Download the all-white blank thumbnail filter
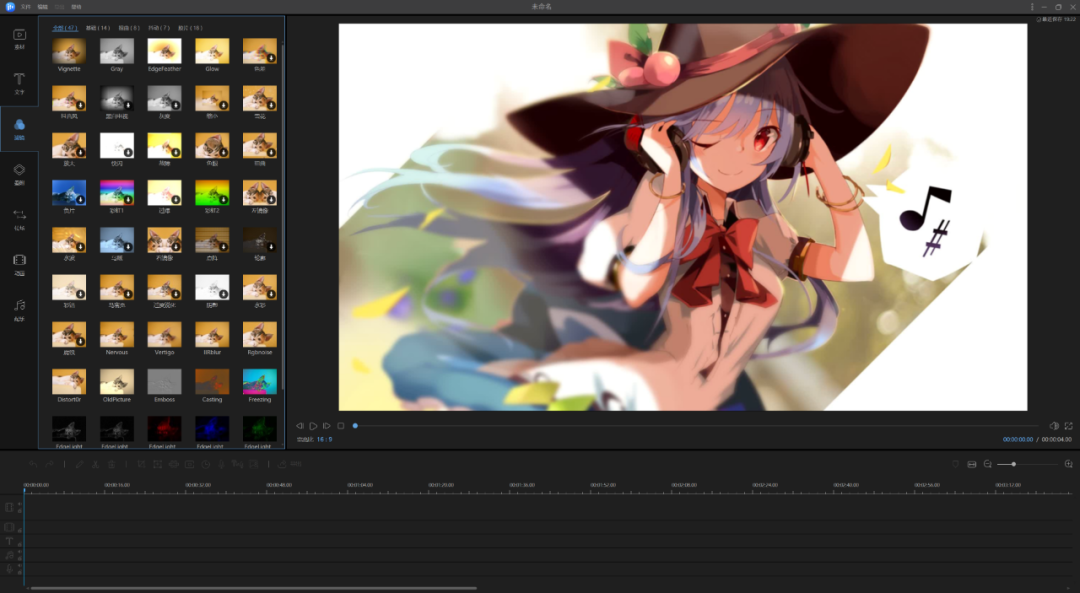Viewport: 1080px width, 593px height. coord(128,152)
